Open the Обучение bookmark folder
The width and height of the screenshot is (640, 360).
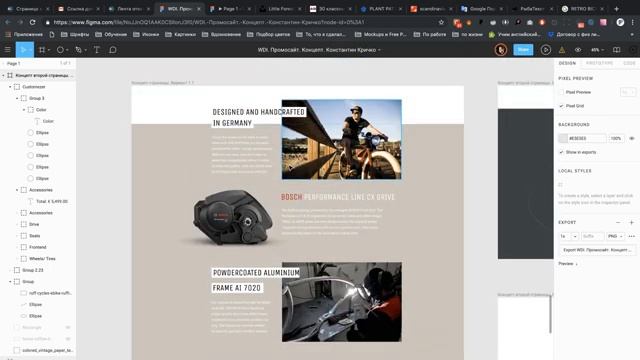click(111, 35)
